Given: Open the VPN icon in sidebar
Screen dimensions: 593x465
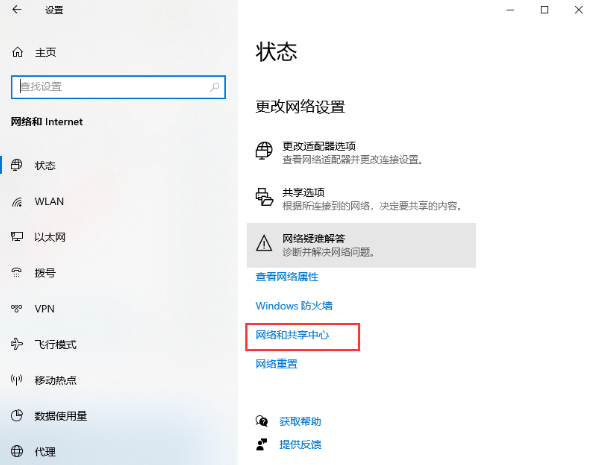Looking at the screenshot, I should 17,308.
